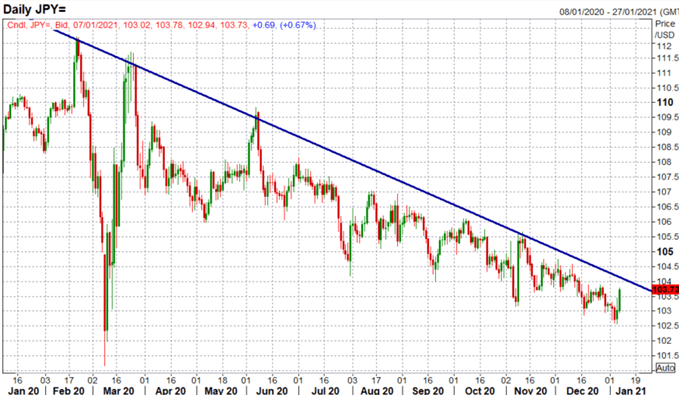The image size is (679, 395).
Task: Click the Nov 20 month label
Action: click(x=531, y=390)
